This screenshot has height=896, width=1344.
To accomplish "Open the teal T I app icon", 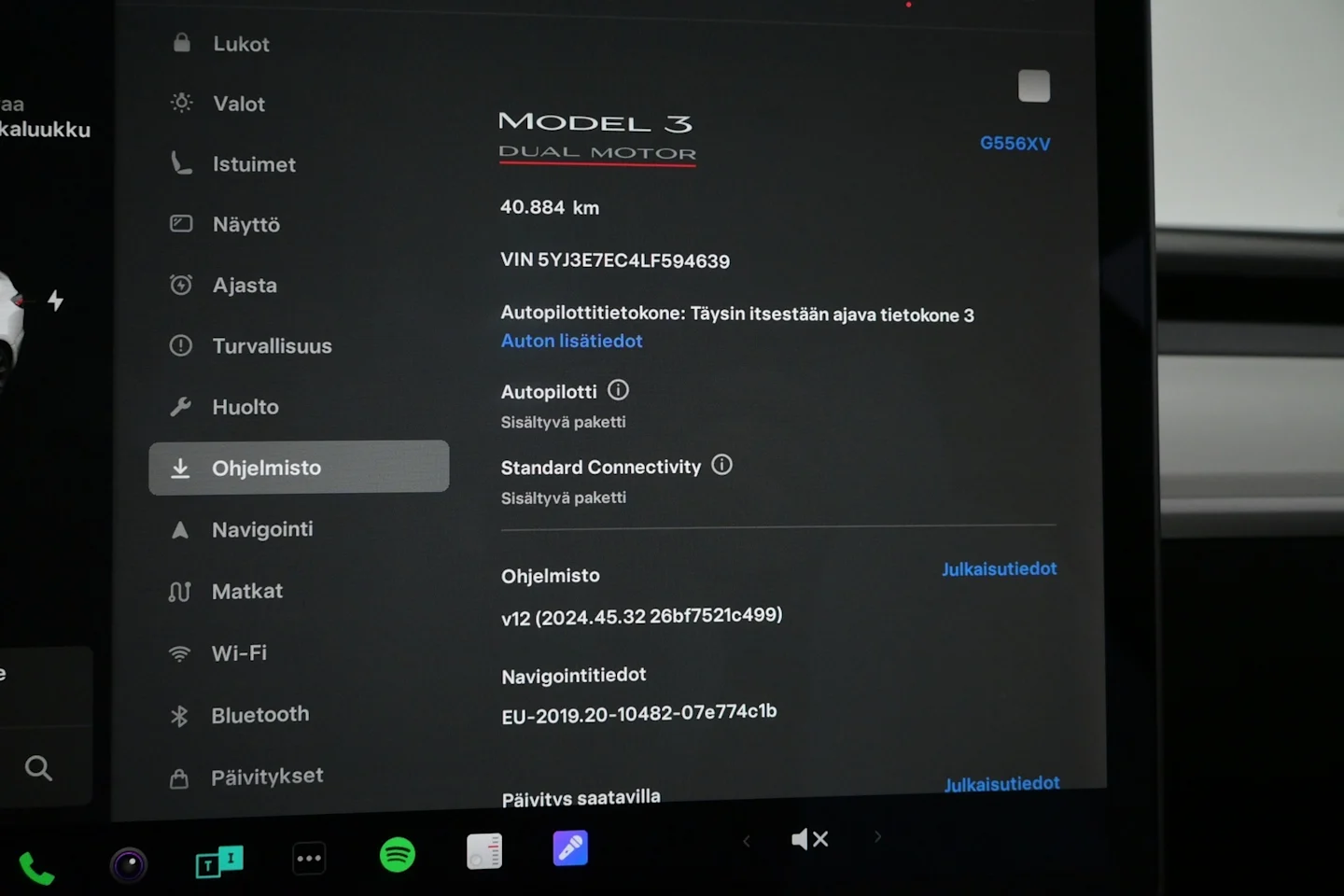I will [219, 861].
